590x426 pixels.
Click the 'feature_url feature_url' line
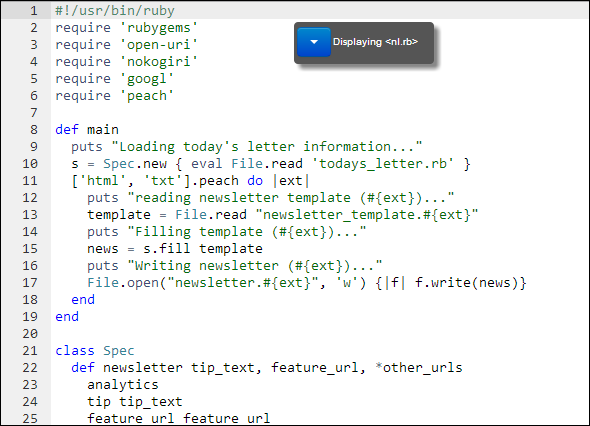[178, 418]
